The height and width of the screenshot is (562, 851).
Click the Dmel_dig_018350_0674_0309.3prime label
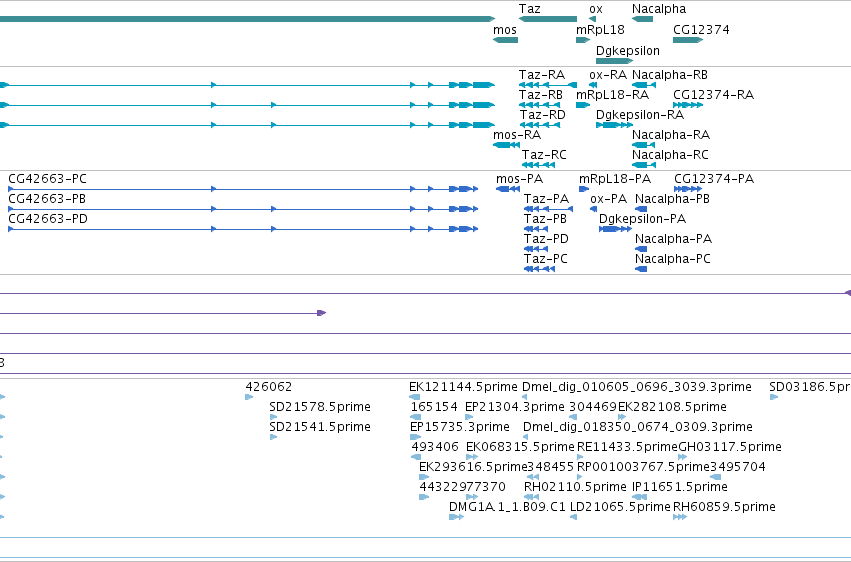[638, 427]
